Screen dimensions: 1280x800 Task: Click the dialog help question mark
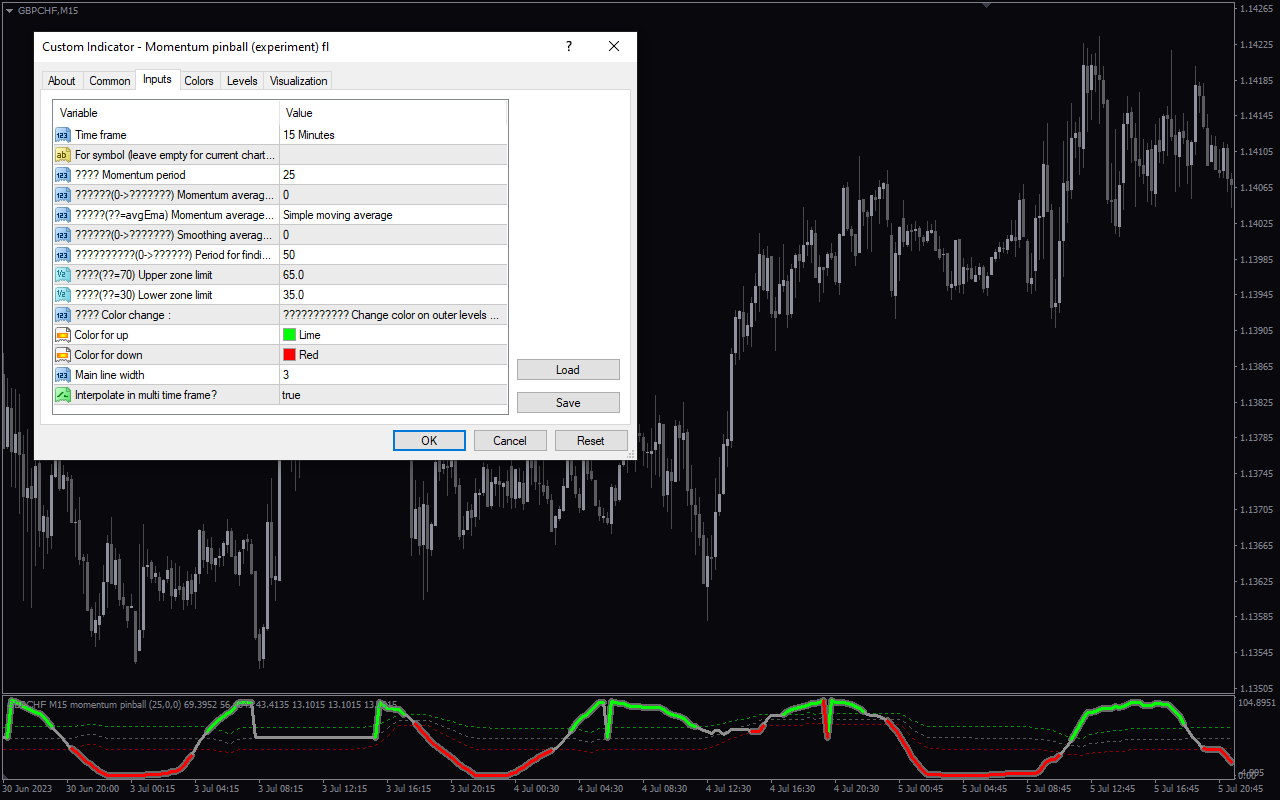click(x=569, y=46)
